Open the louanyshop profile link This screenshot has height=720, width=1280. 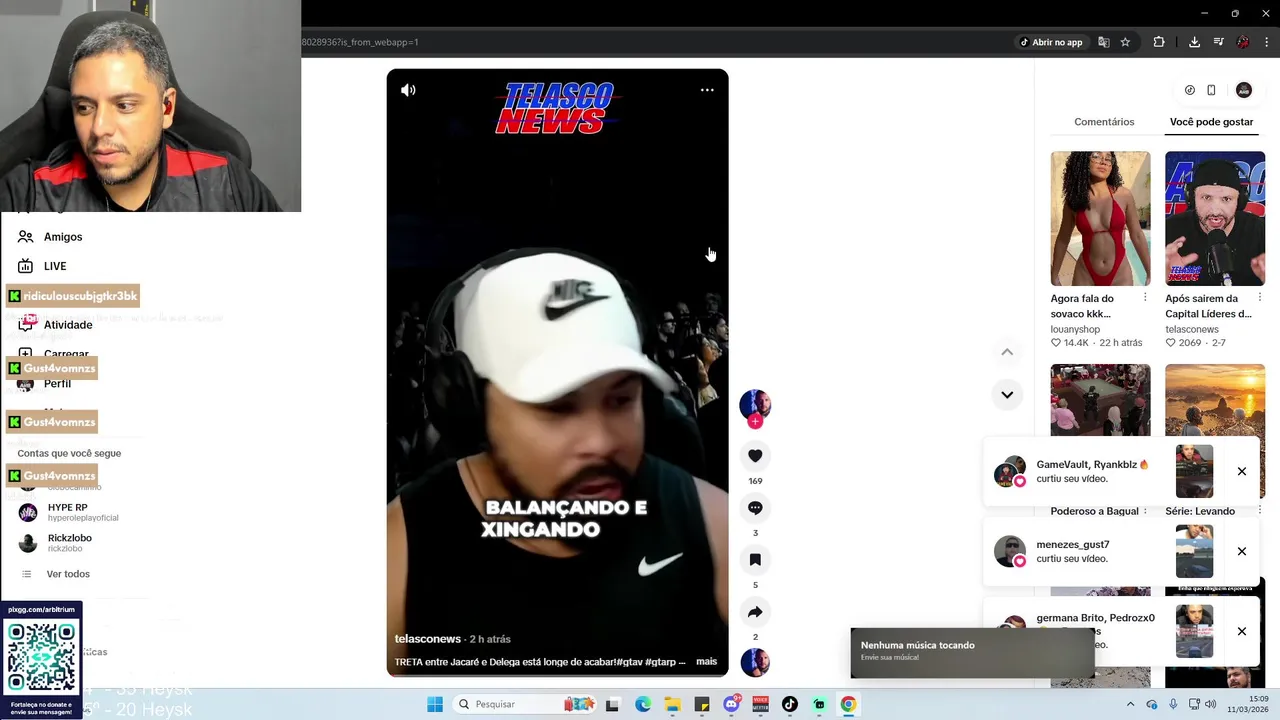pos(1075,329)
